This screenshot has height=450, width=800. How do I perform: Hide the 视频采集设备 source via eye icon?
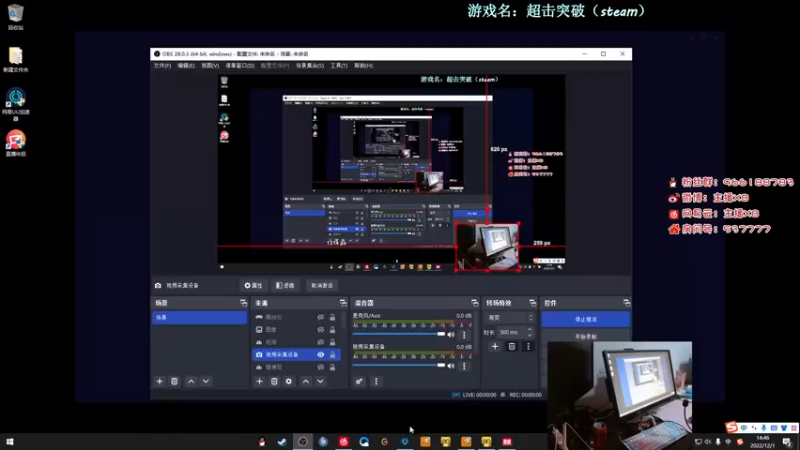320,354
